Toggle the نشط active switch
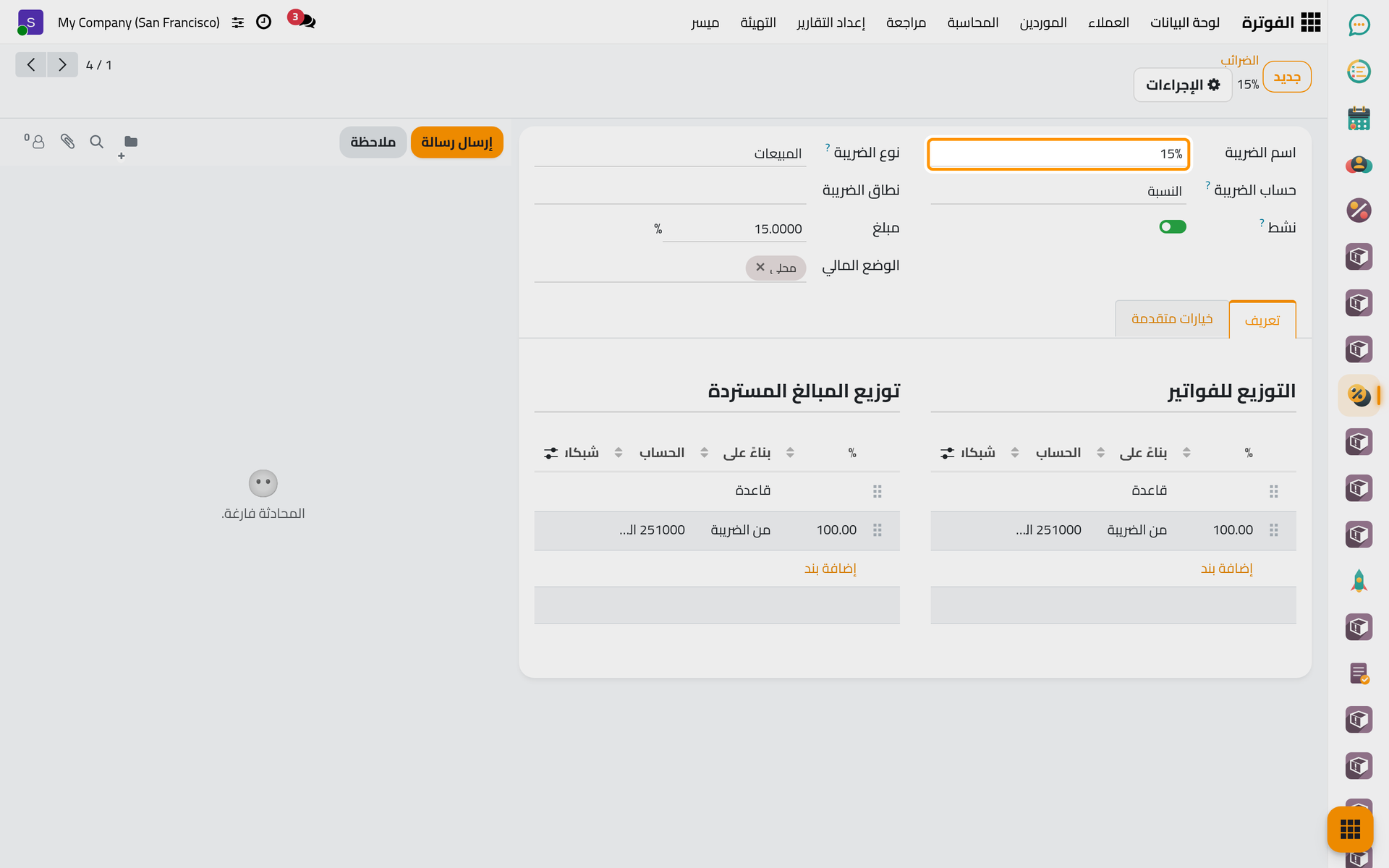Image resolution: width=1389 pixels, height=868 pixels. tap(1172, 227)
